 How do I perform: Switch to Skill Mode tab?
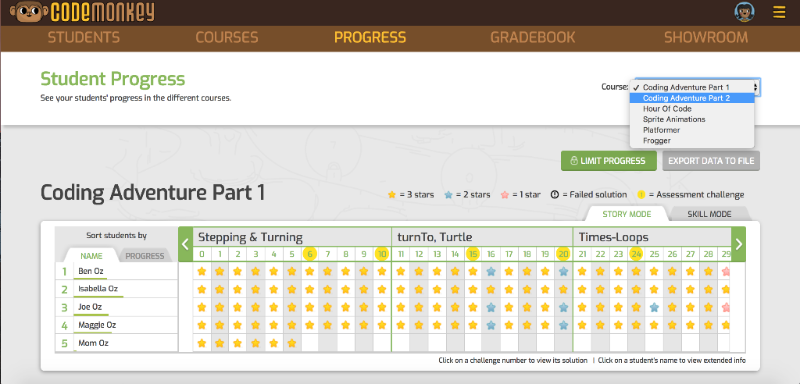[709, 214]
